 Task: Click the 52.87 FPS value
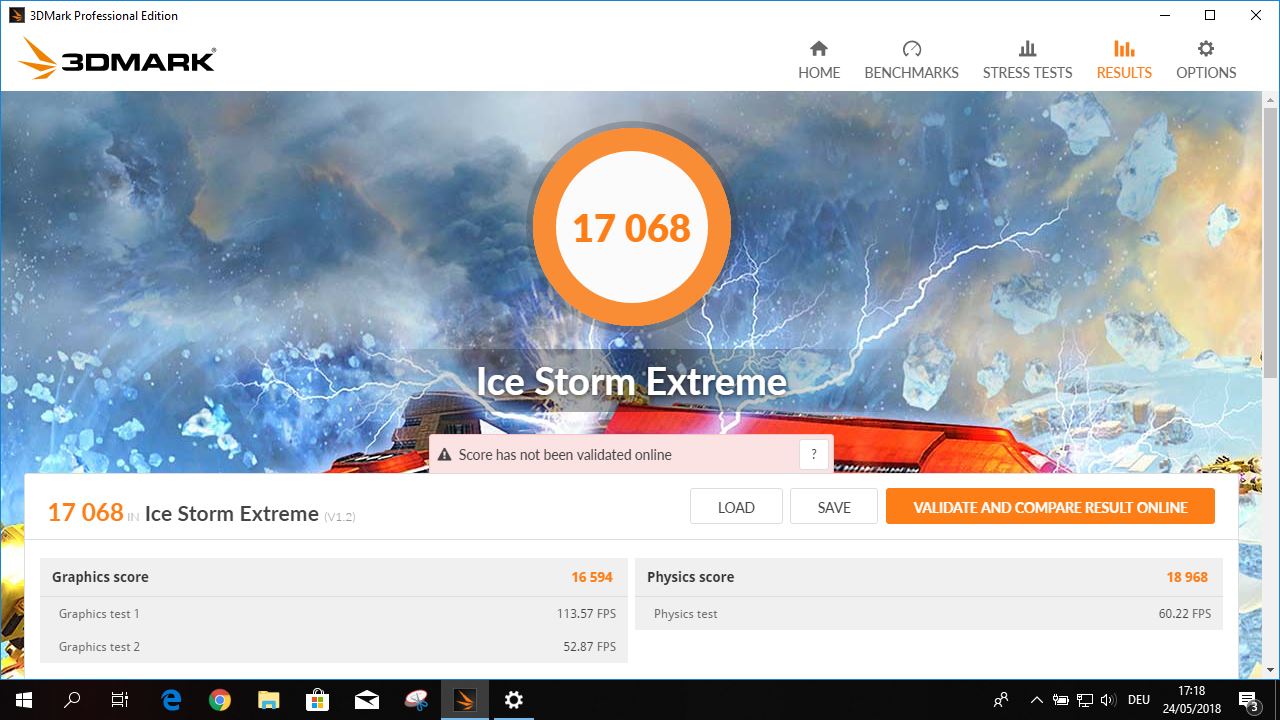pyautogui.click(x=589, y=647)
